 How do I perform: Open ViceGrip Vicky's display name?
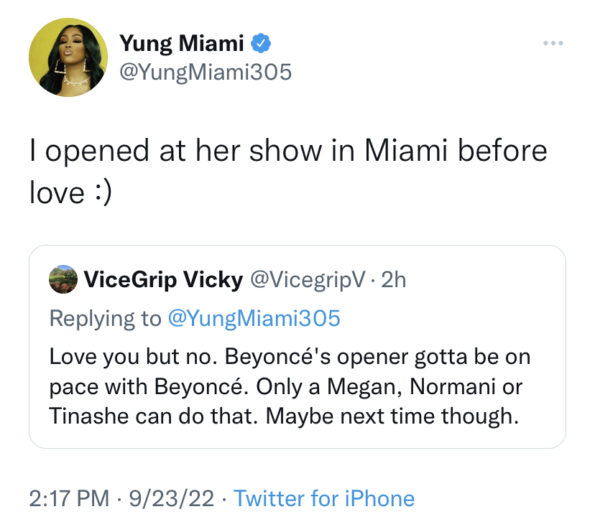pos(163,280)
